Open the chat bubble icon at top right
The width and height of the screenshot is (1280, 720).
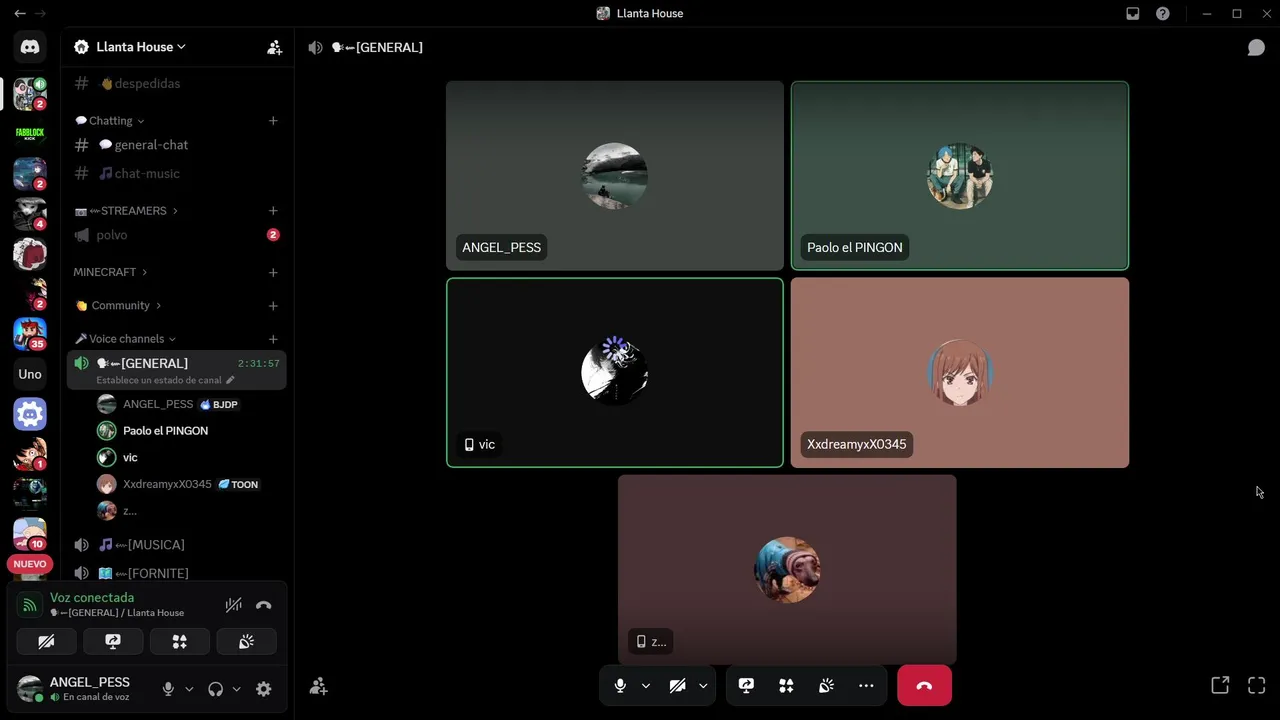(1256, 48)
